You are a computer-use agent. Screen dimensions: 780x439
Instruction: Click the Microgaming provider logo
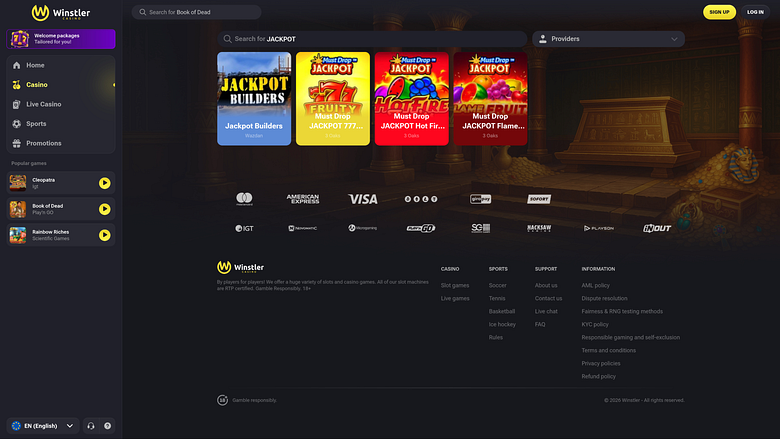tap(362, 228)
